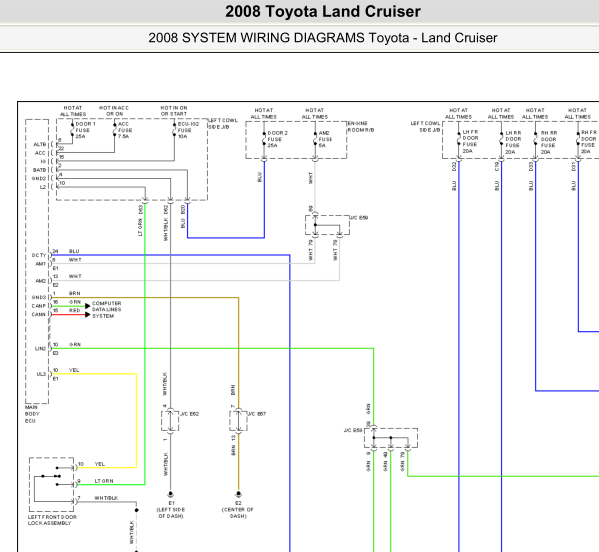
Task: Click the 'D22' connector pin label
Action: [x=454, y=166]
